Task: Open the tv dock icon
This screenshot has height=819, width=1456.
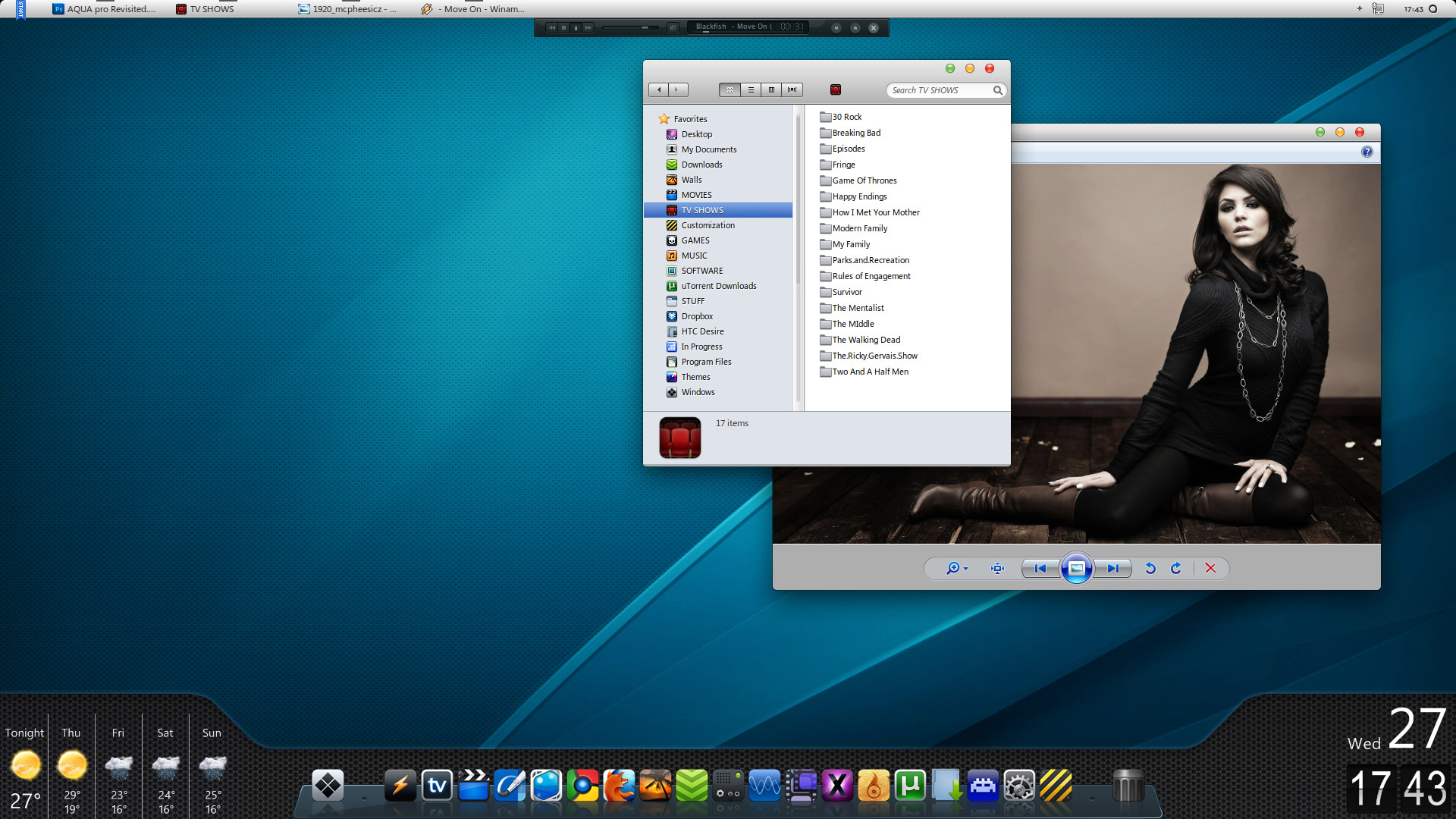Action: (437, 786)
